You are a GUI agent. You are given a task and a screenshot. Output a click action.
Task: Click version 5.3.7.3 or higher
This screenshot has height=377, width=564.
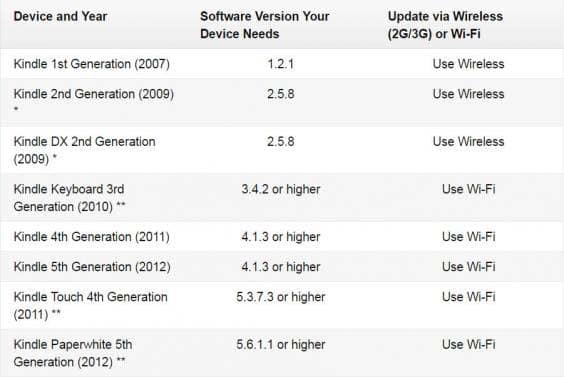281,297
